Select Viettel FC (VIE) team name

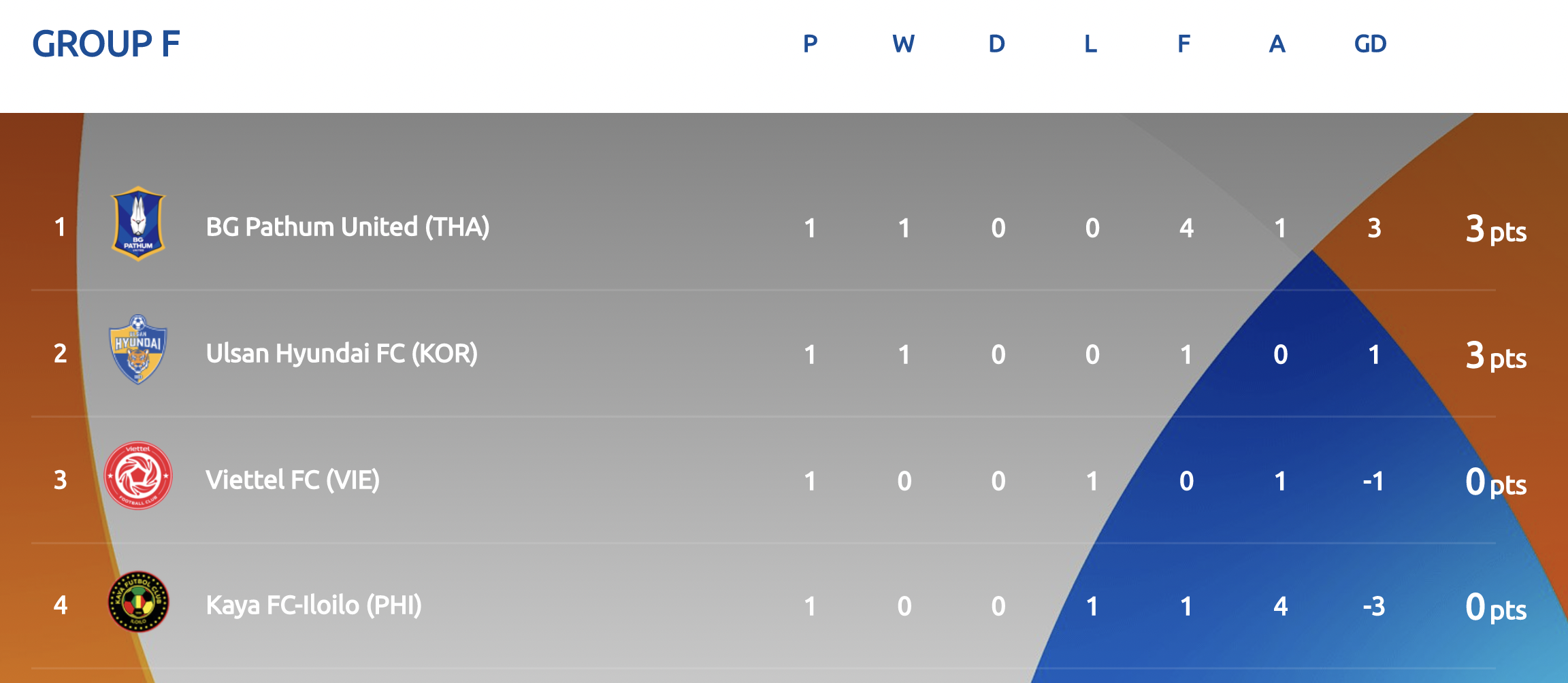tap(293, 480)
